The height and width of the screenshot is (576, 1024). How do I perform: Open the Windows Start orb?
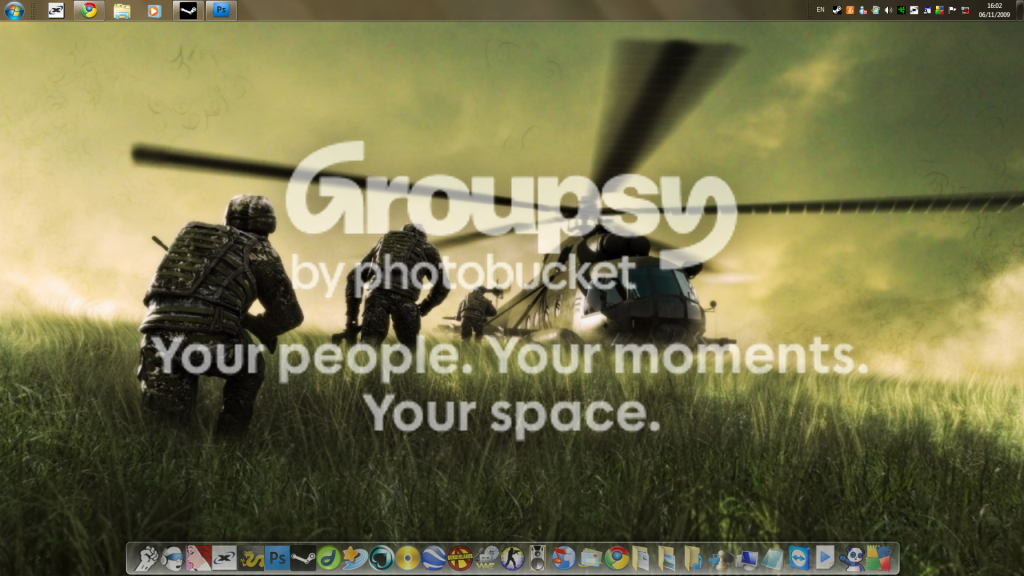click(14, 10)
